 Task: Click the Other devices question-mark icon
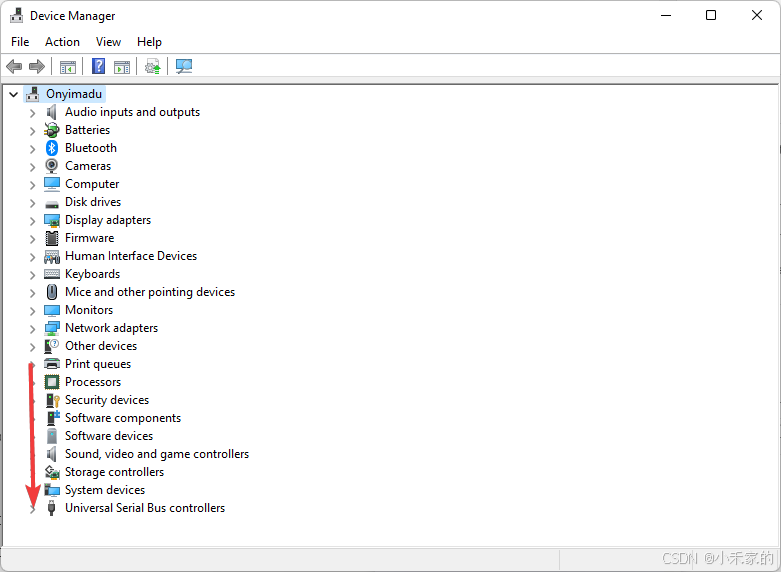click(52, 346)
